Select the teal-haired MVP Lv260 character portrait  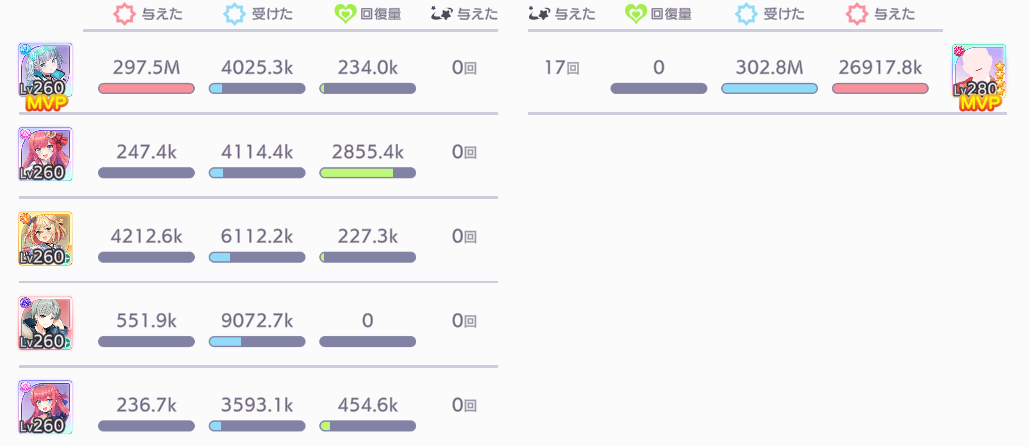click(45, 72)
